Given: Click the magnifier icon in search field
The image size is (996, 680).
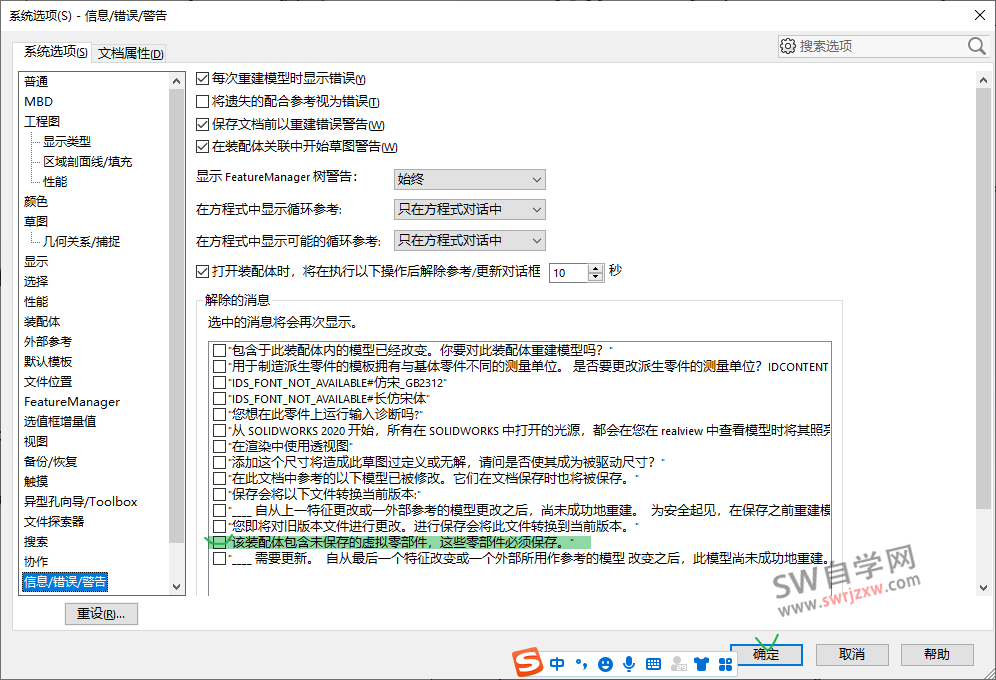Looking at the screenshot, I should click(975, 46).
